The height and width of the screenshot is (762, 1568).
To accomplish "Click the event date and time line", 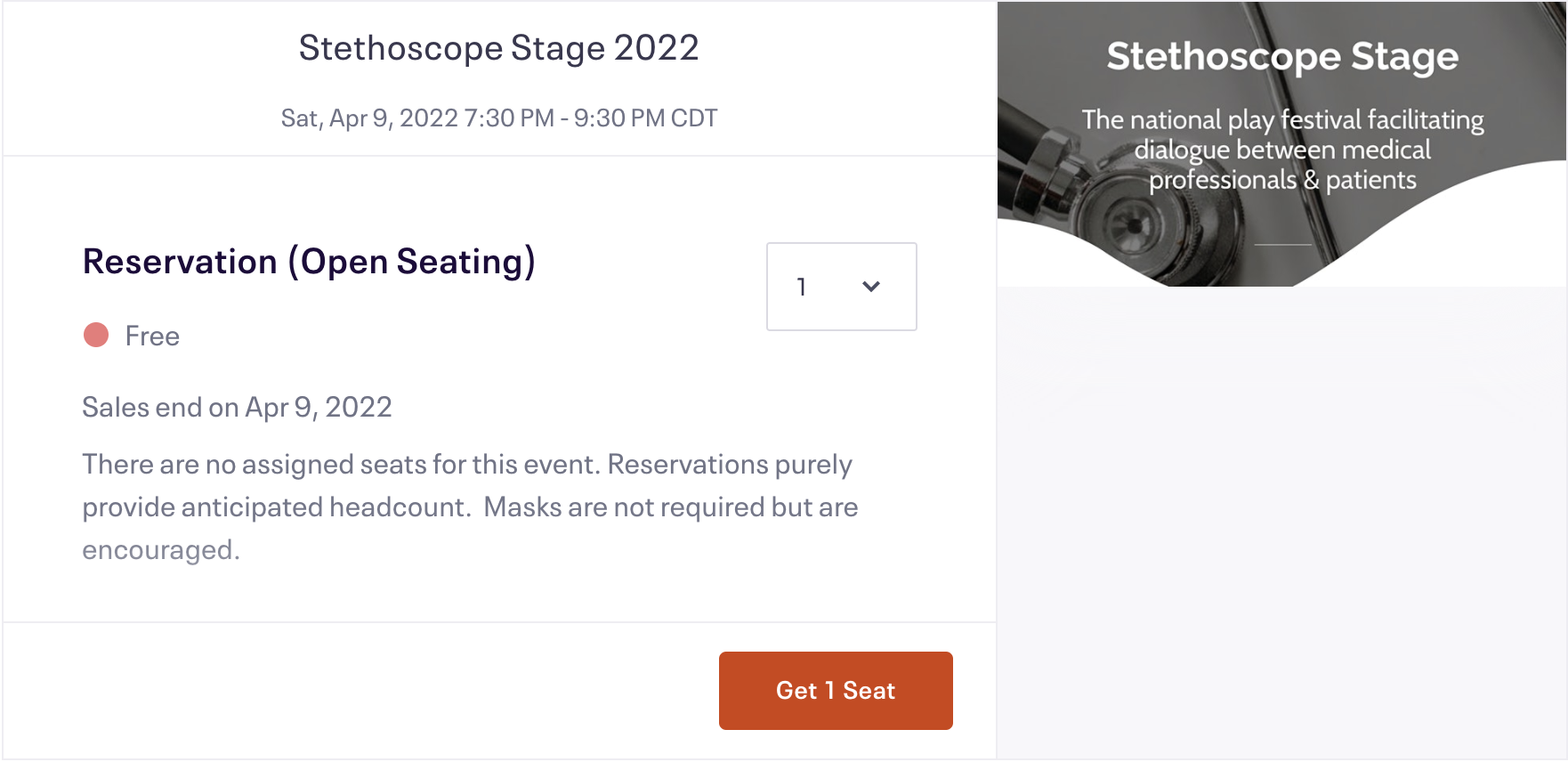I will (x=498, y=118).
